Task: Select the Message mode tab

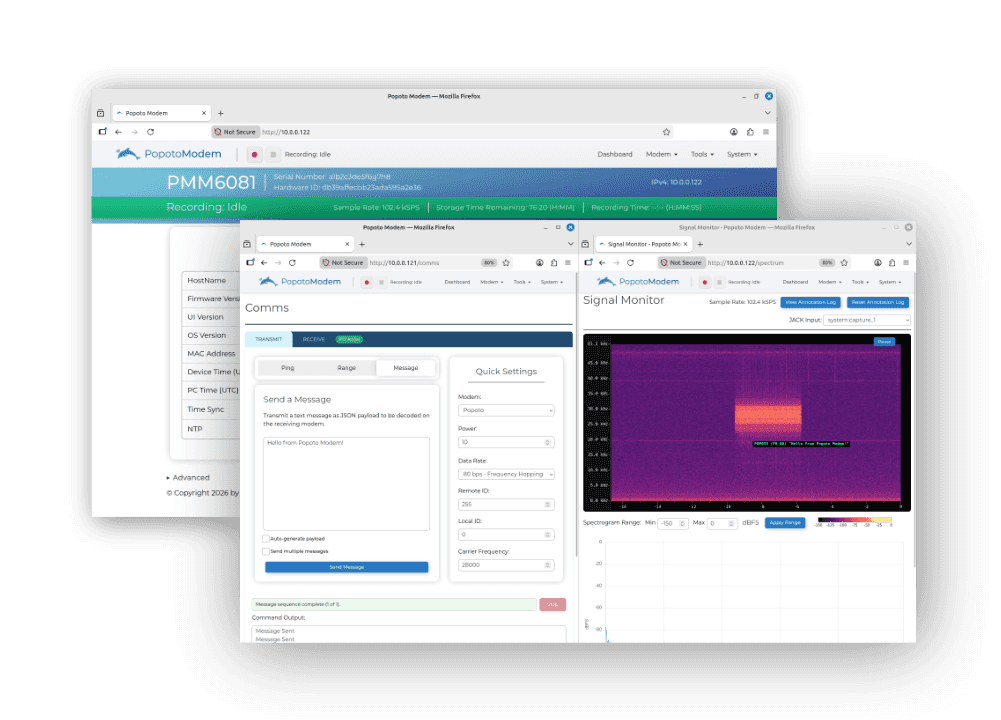Action: click(x=406, y=368)
